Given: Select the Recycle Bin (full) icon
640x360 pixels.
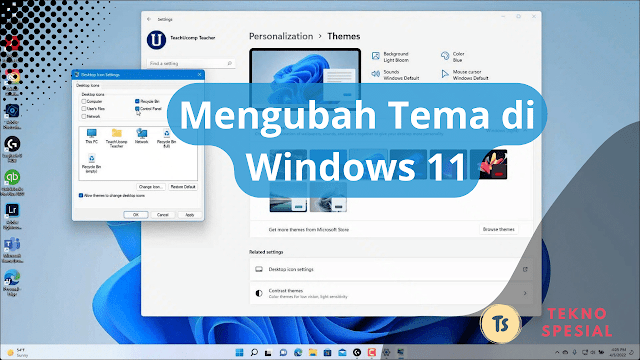Looking at the screenshot, I should pos(167,138).
